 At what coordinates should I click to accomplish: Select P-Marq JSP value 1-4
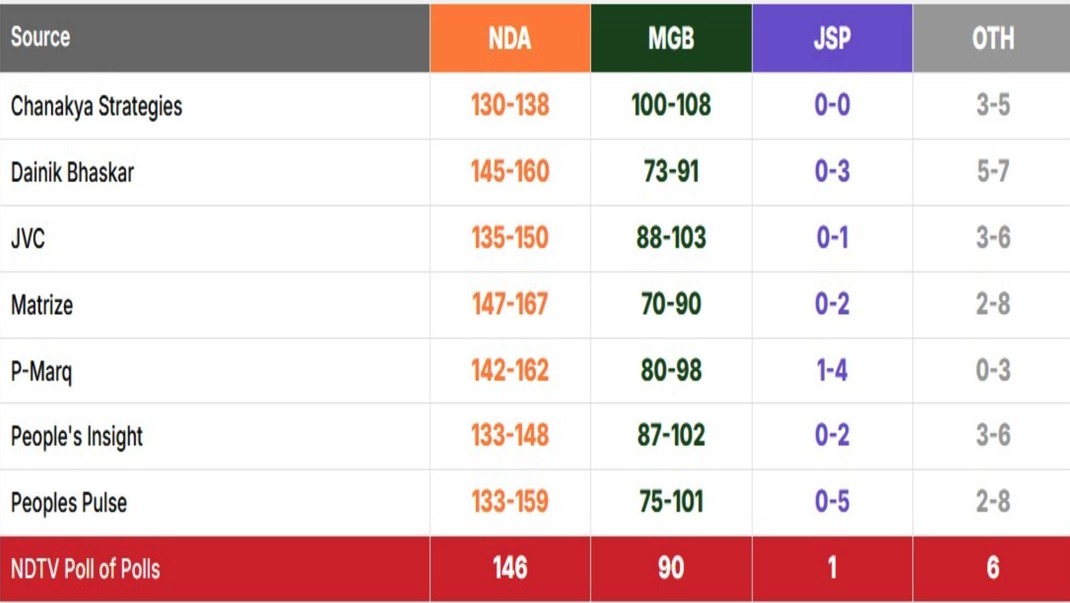(832, 371)
